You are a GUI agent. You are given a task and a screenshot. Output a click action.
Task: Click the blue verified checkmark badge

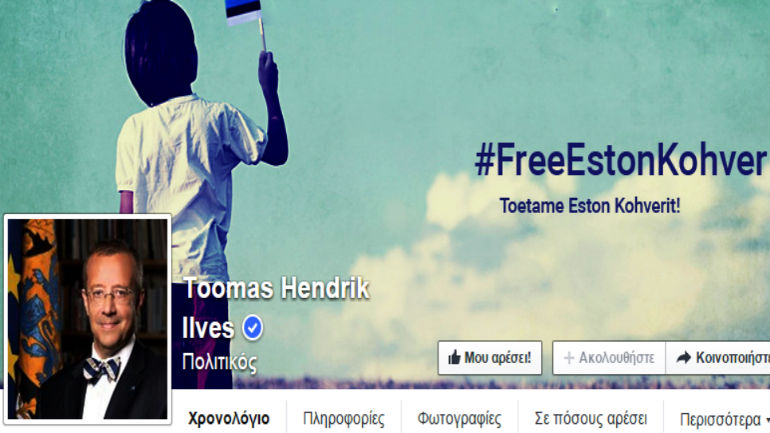pos(252,327)
